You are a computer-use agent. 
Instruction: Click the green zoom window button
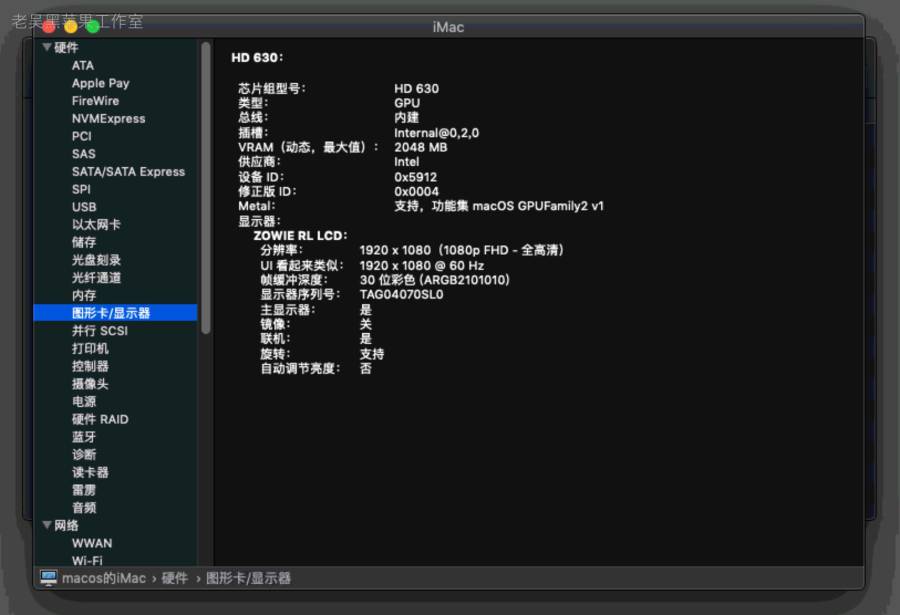(x=93, y=27)
